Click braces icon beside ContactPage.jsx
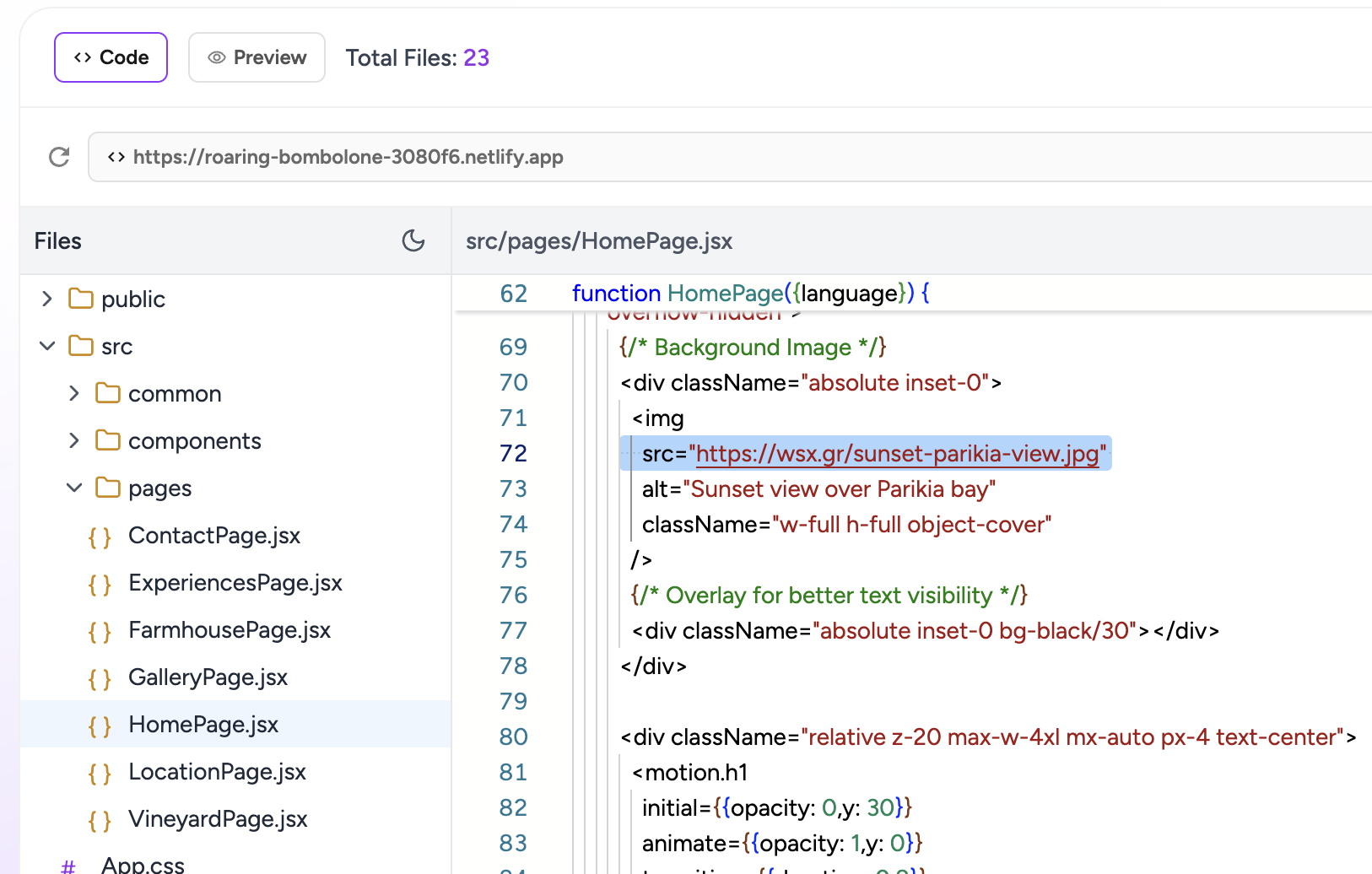 pyautogui.click(x=100, y=537)
